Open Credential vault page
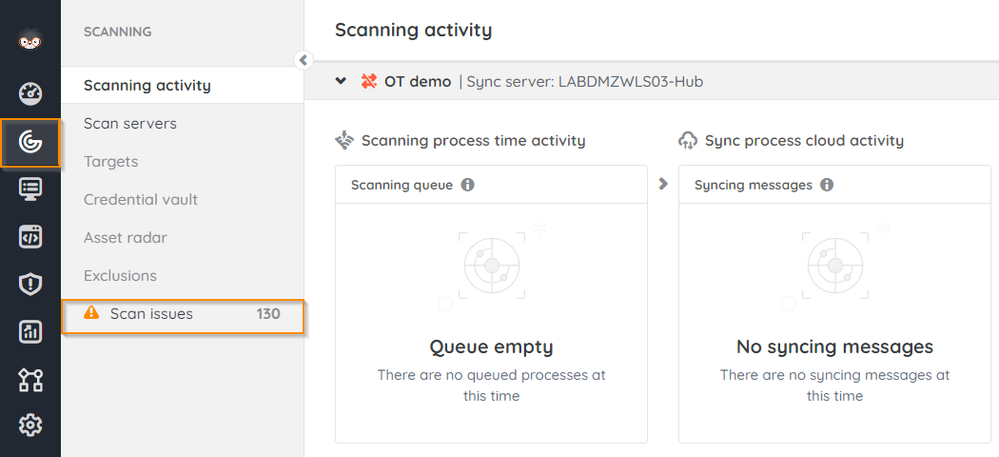This screenshot has height=457, width=999. tap(141, 199)
